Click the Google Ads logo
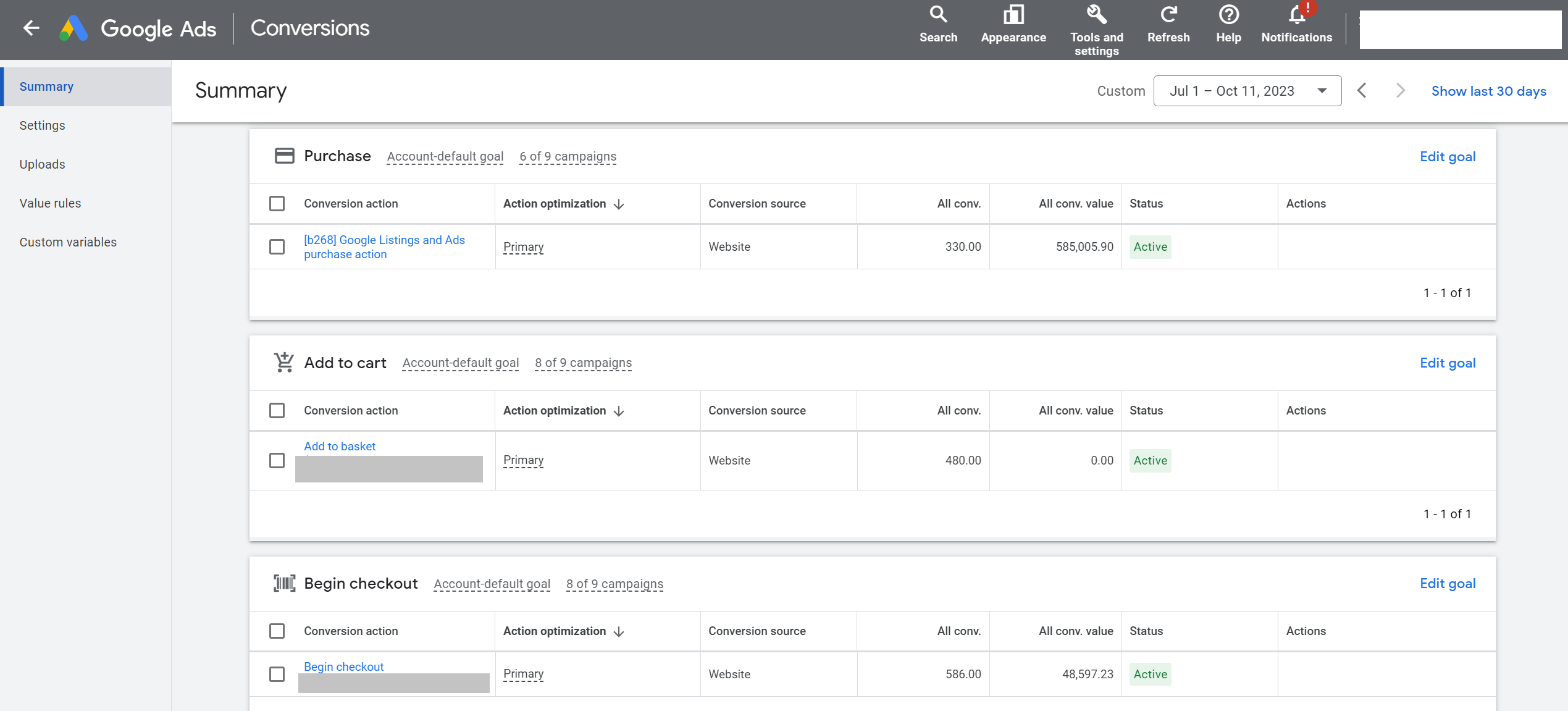Viewport: 1568px width, 711px height. point(74,28)
